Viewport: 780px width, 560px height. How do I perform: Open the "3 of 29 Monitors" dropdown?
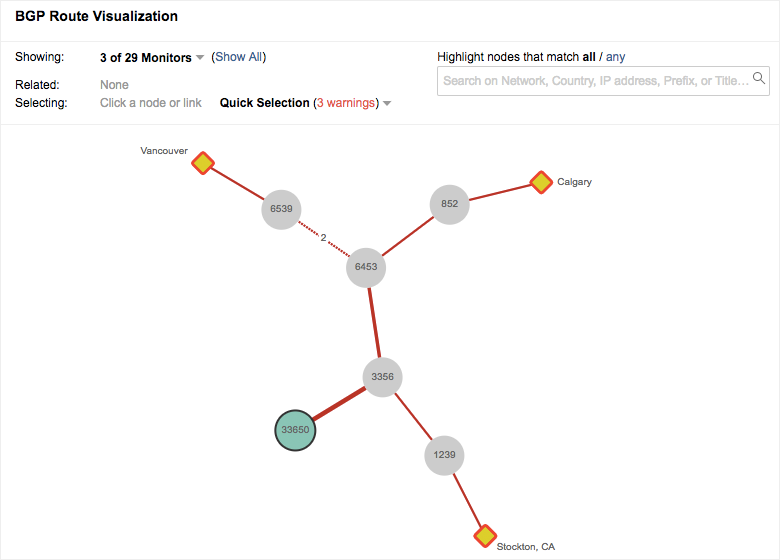coord(152,58)
